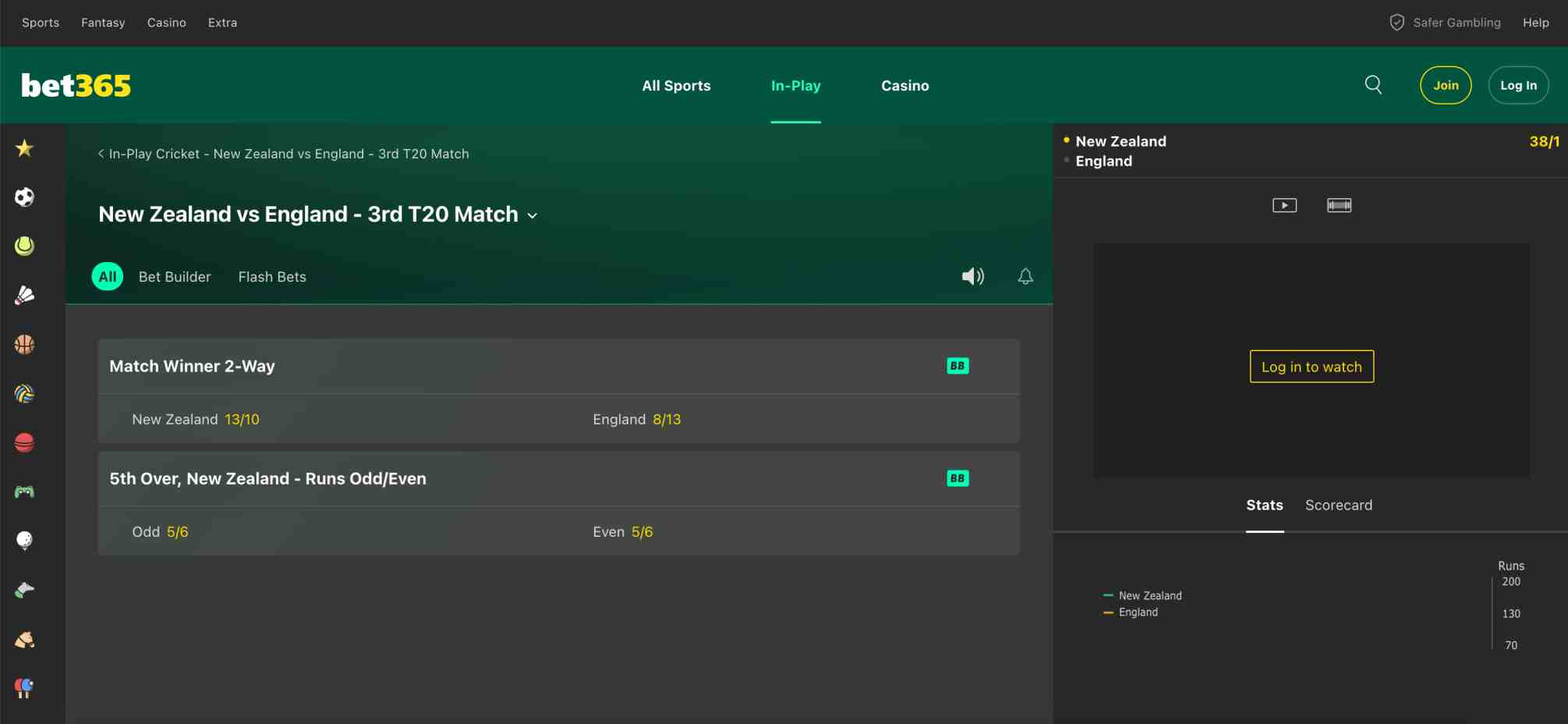Open the Basketball sidebar icon
1568x724 pixels.
click(x=24, y=344)
